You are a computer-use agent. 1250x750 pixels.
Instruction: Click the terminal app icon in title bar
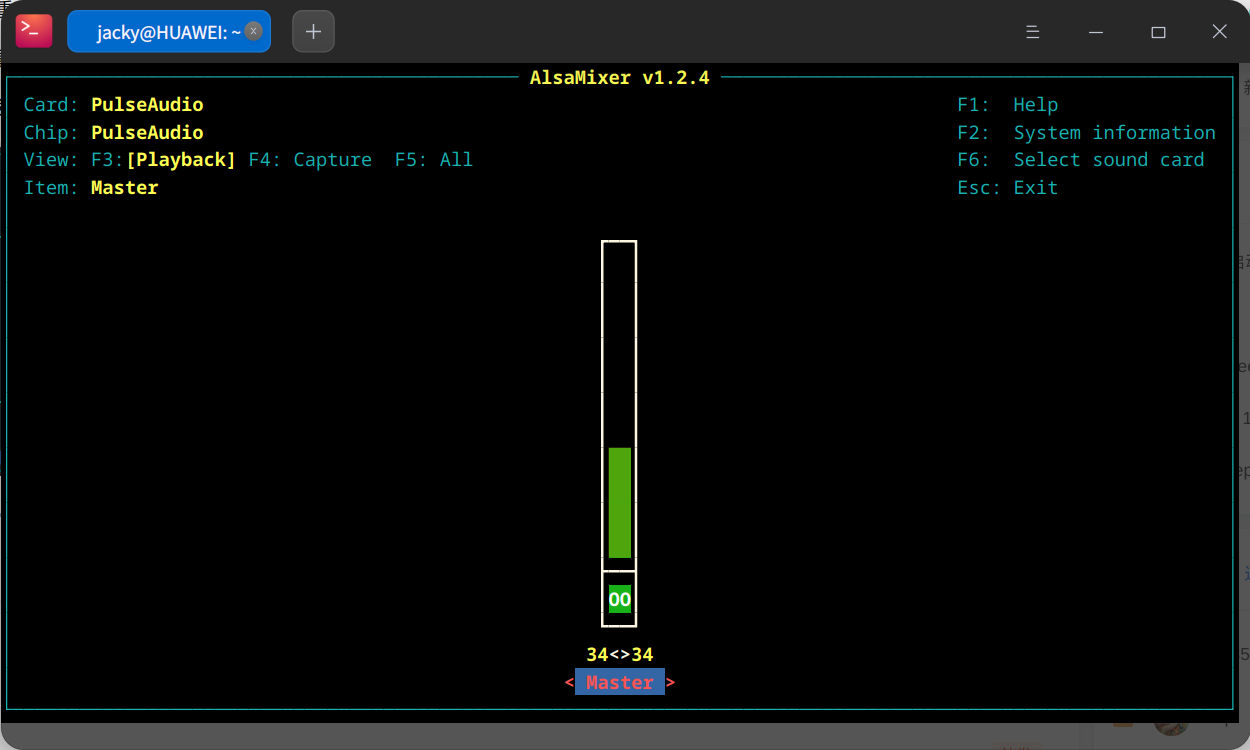point(33,31)
